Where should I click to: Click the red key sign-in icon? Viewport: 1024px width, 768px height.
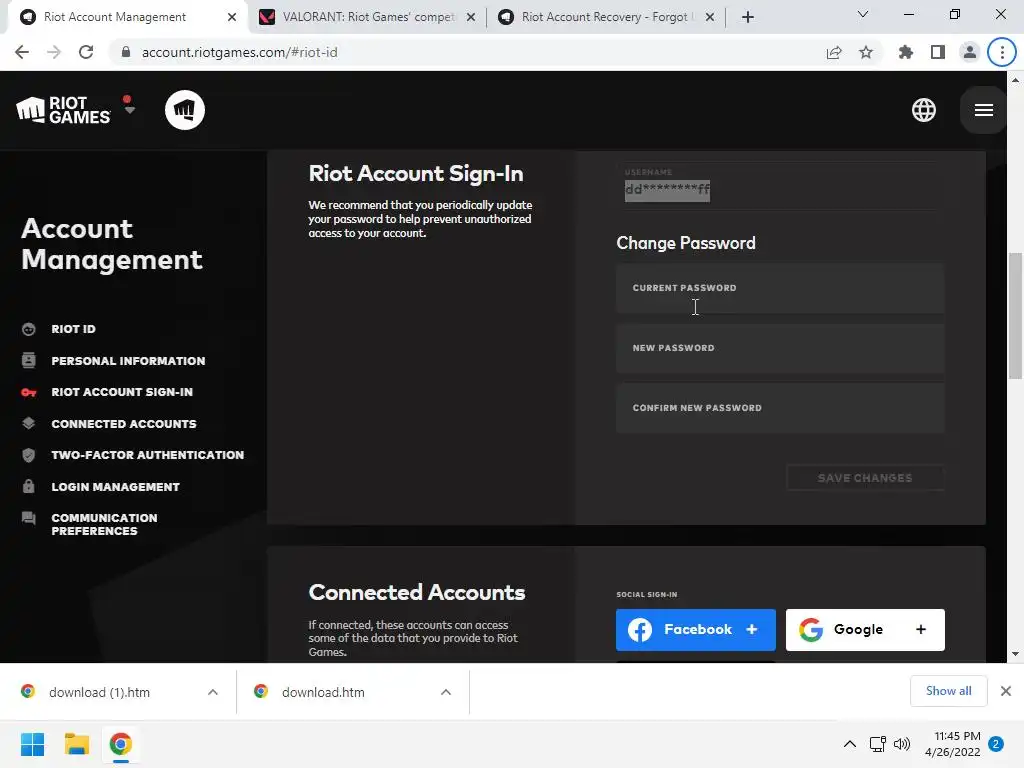point(29,392)
